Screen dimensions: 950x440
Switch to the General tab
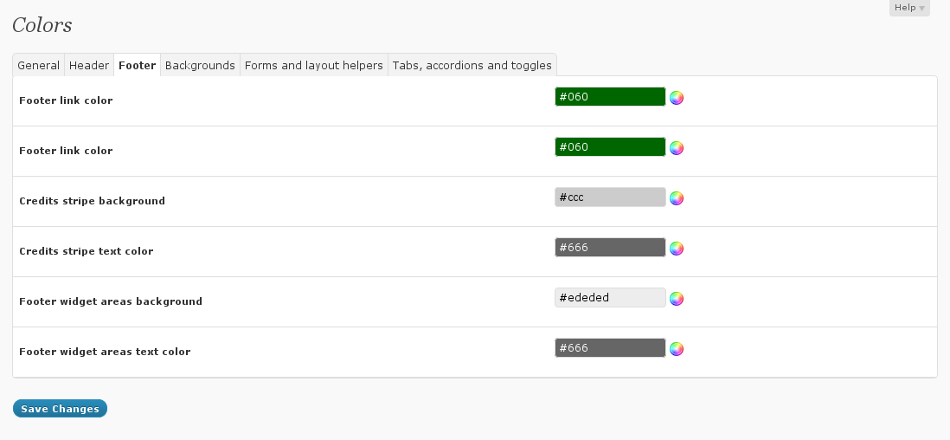point(39,65)
